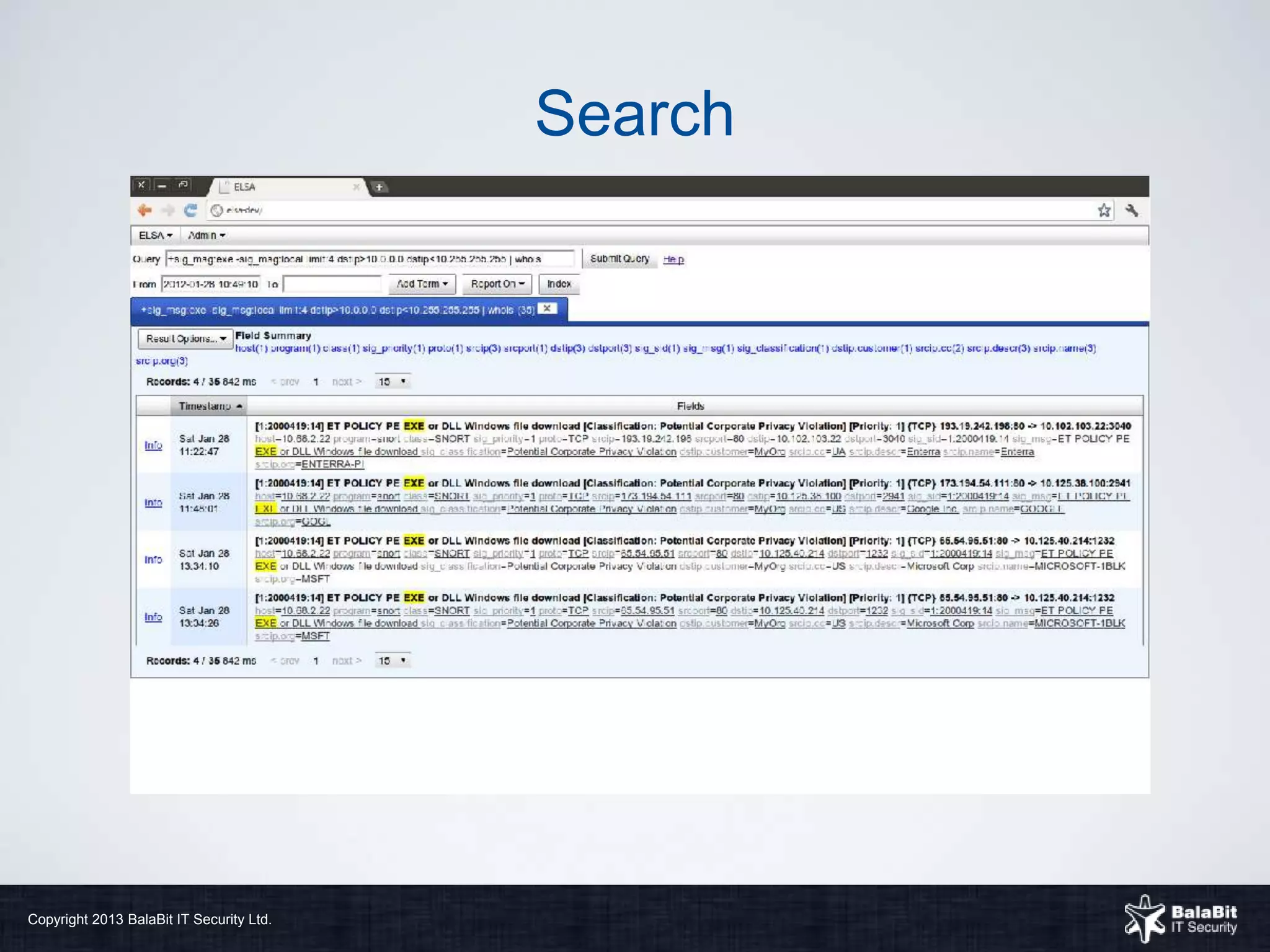
Task: Open the Help link
Action: pyautogui.click(x=673, y=259)
